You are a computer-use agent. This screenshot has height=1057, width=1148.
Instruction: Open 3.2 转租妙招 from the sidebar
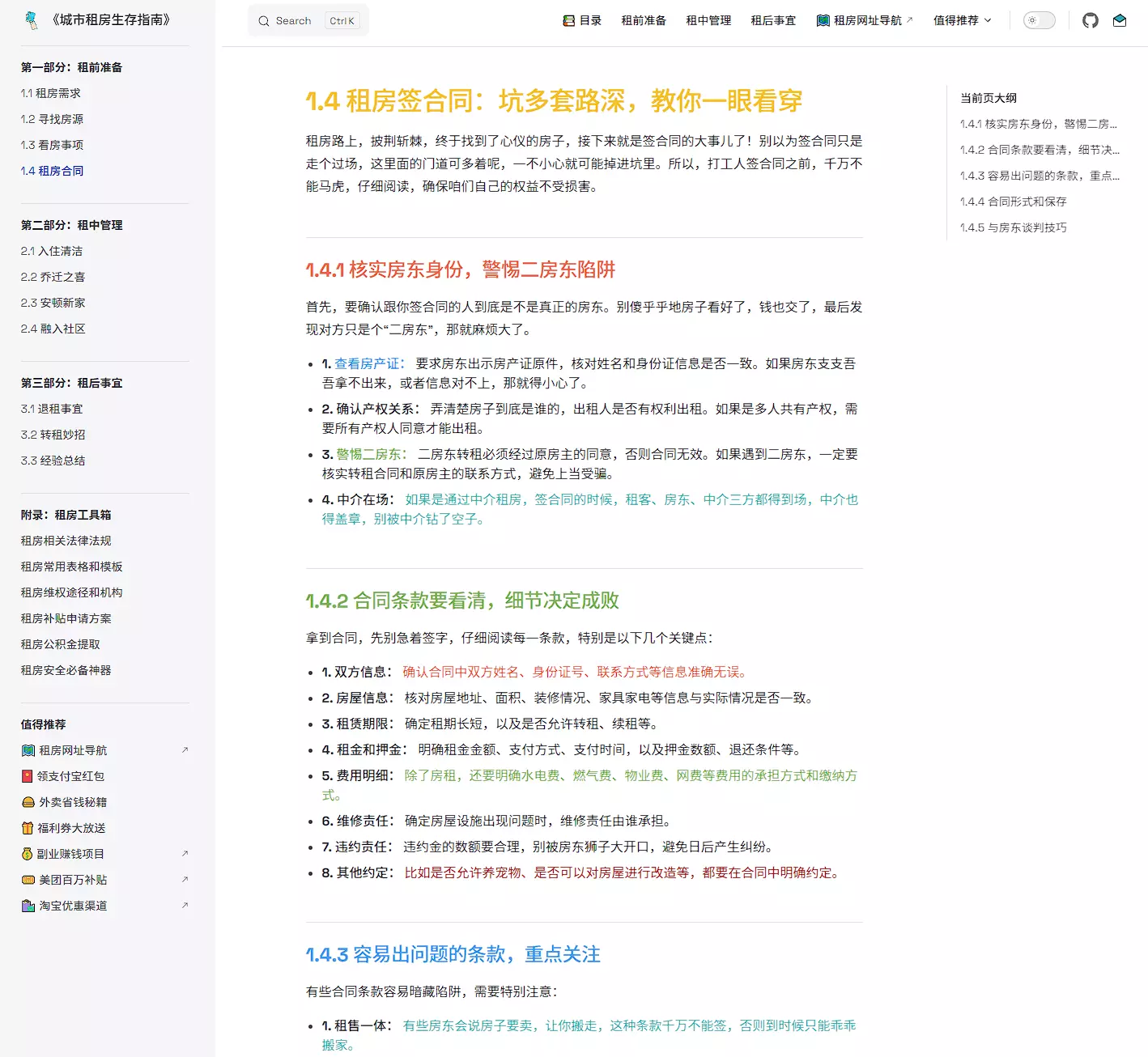pos(53,435)
